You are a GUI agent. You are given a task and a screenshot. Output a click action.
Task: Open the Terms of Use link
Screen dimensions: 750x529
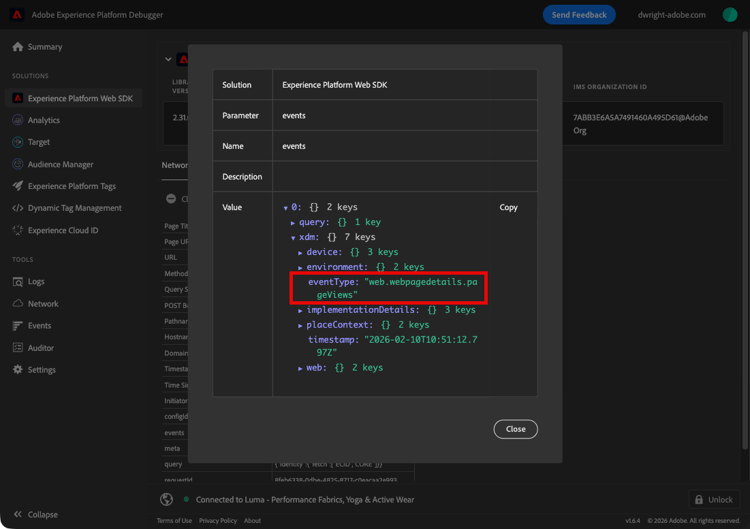coord(174,520)
